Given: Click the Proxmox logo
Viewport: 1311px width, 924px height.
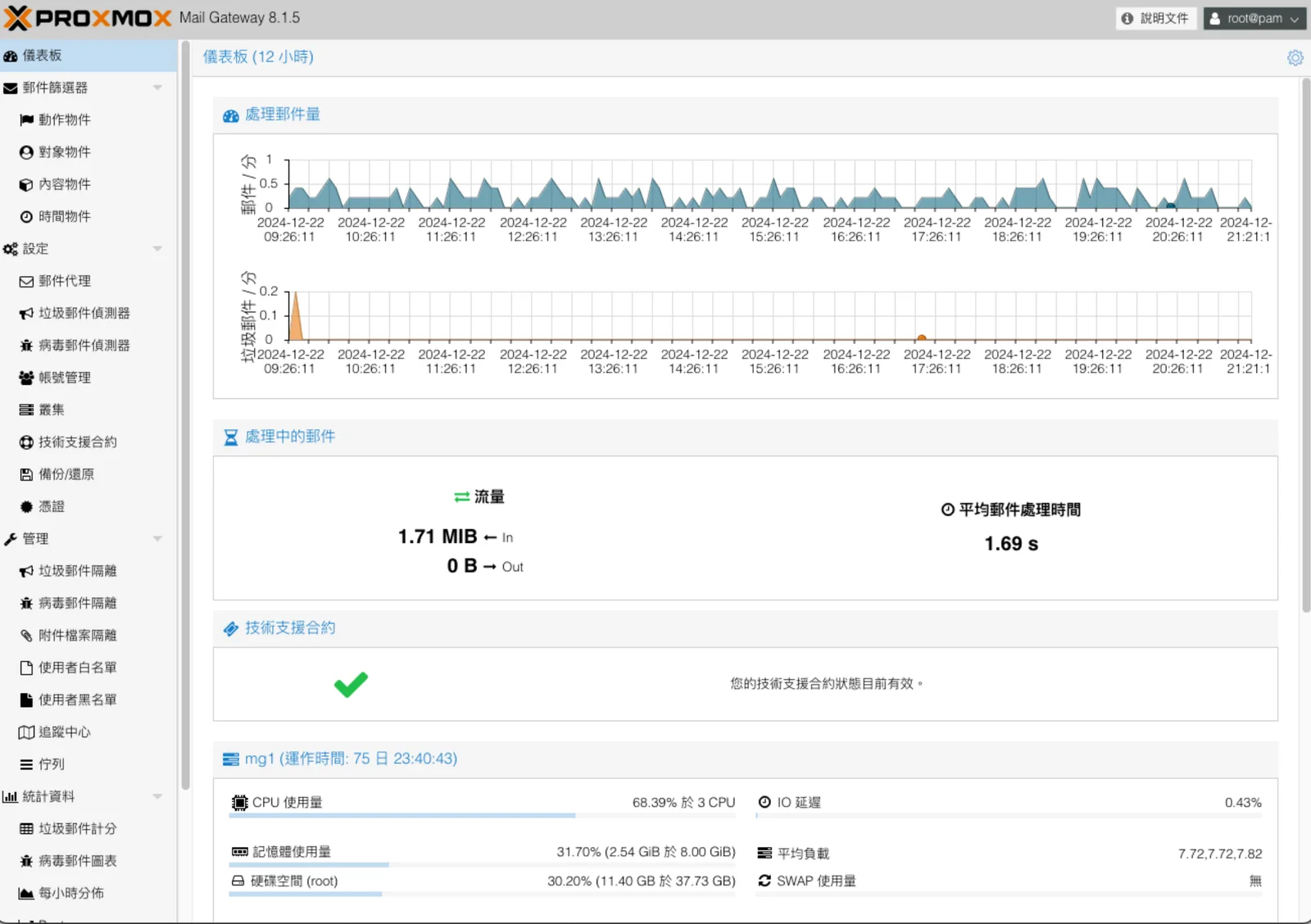Looking at the screenshot, I should [88, 18].
